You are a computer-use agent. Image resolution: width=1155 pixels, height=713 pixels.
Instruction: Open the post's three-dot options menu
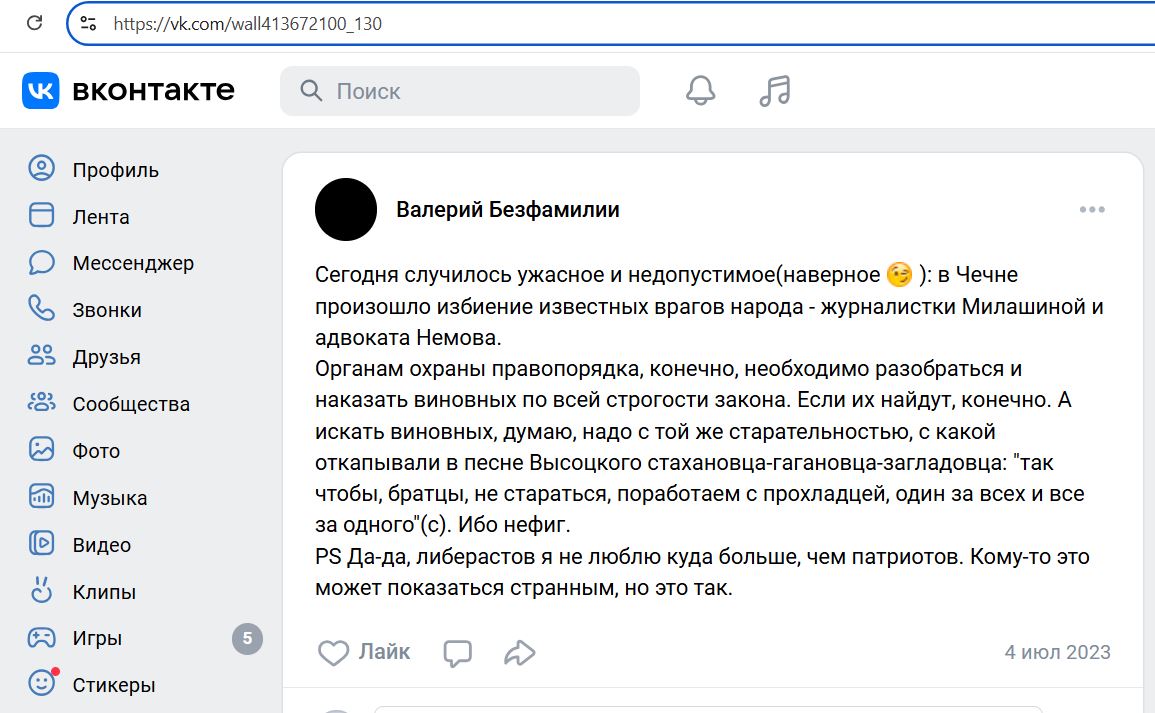1092,210
